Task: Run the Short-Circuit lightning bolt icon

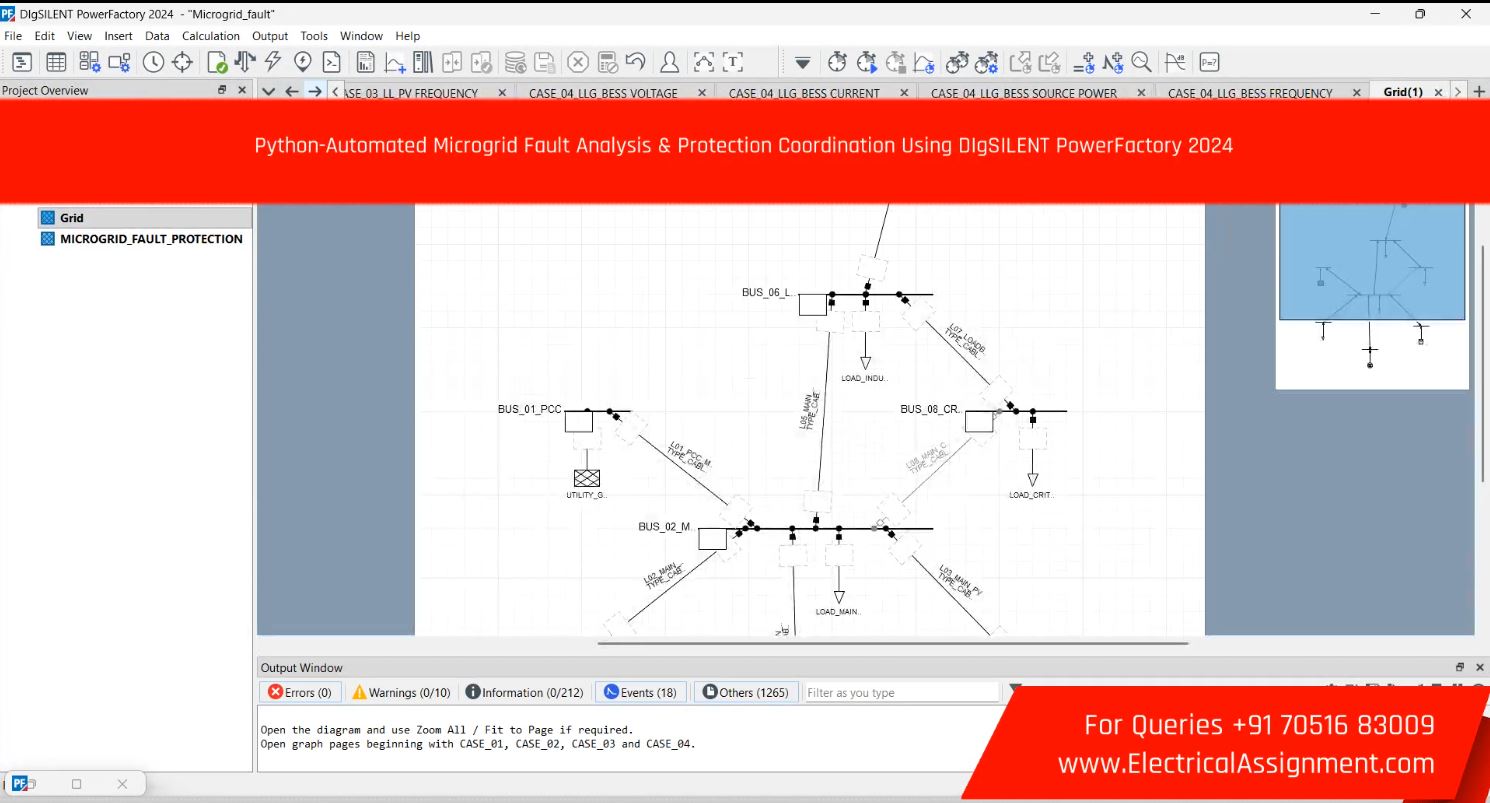Action: pyautogui.click(x=273, y=62)
